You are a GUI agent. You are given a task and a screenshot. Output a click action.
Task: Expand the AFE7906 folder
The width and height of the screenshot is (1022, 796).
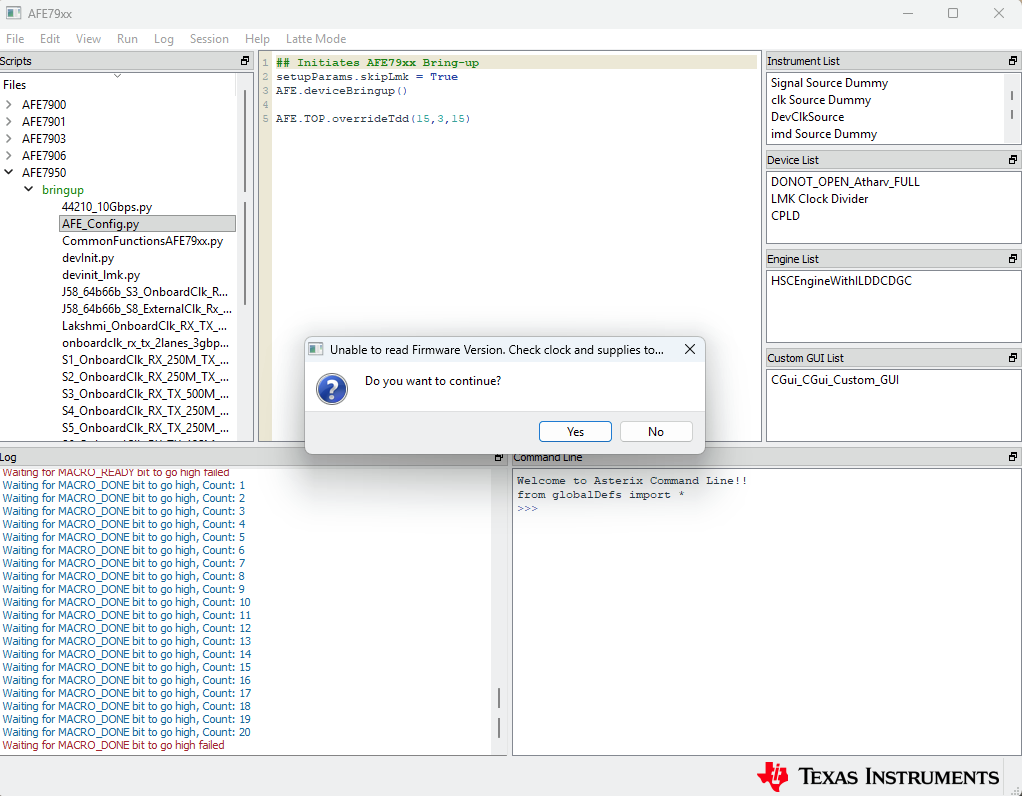click(8, 155)
